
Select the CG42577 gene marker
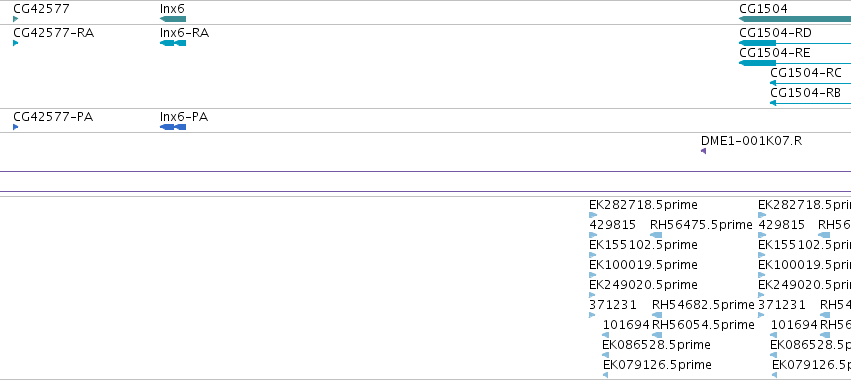16,19
